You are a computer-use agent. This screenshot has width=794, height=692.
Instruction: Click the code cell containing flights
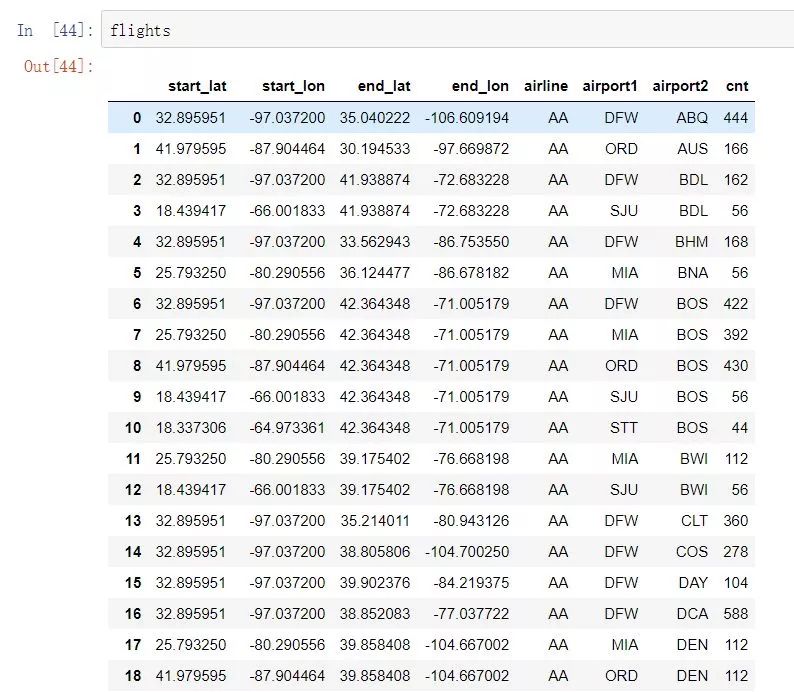pyautogui.click(x=448, y=29)
